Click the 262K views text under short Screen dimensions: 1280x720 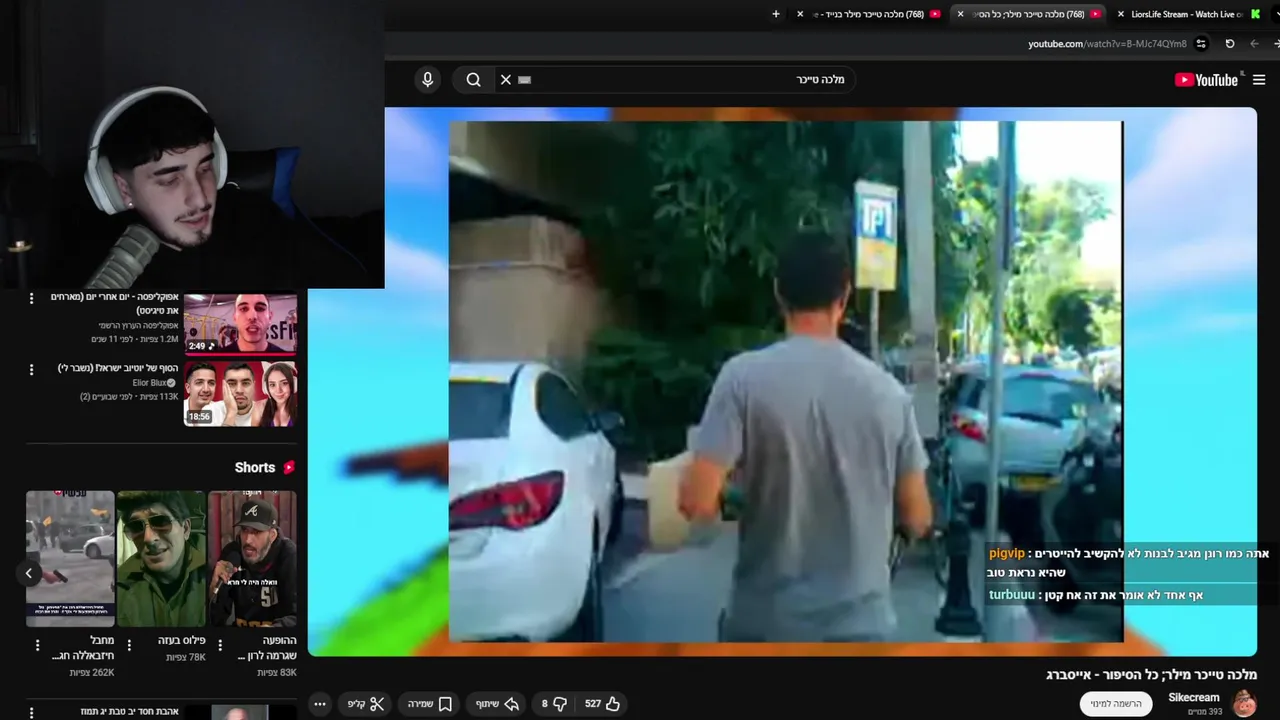click(x=92, y=673)
